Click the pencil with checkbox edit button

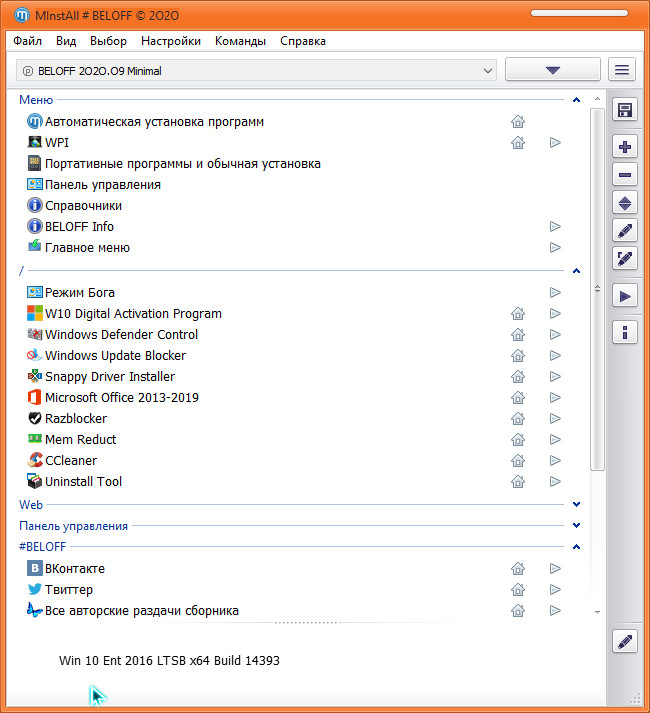tap(625, 258)
